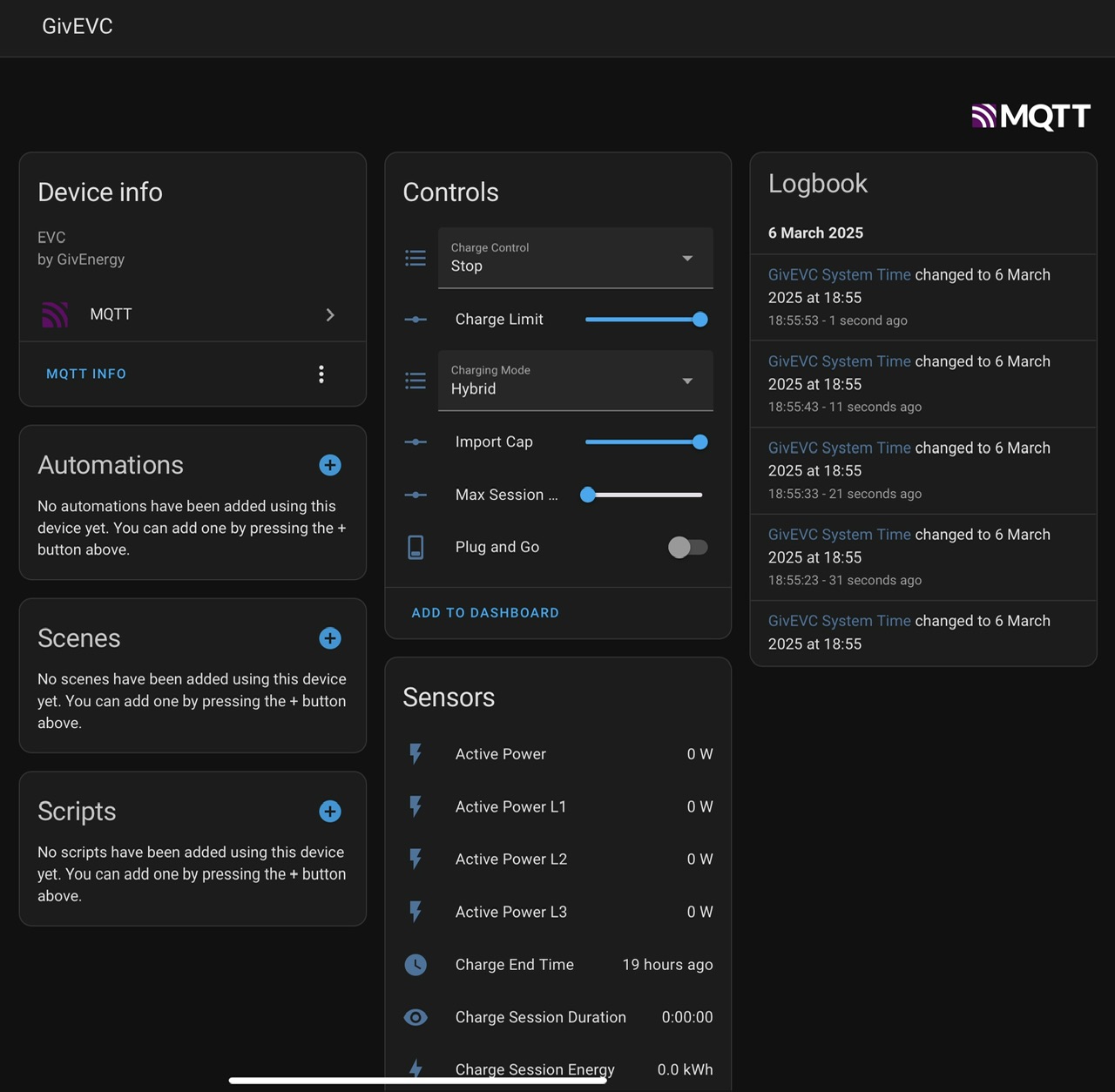The height and width of the screenshot is (1092, 1115).
Task: Click the slider icon beside Max Session
Action: point(416,495)
